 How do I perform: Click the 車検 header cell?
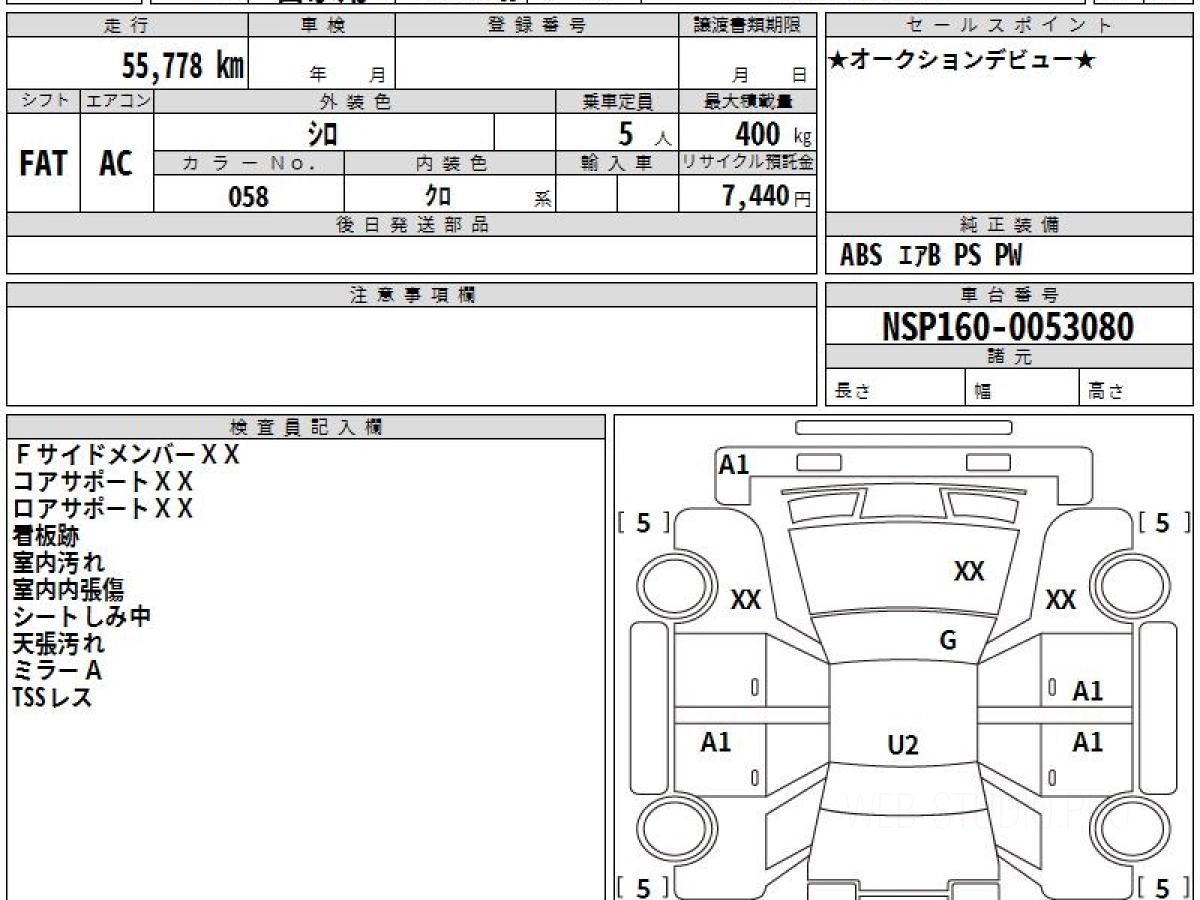(x=322, y=26)
